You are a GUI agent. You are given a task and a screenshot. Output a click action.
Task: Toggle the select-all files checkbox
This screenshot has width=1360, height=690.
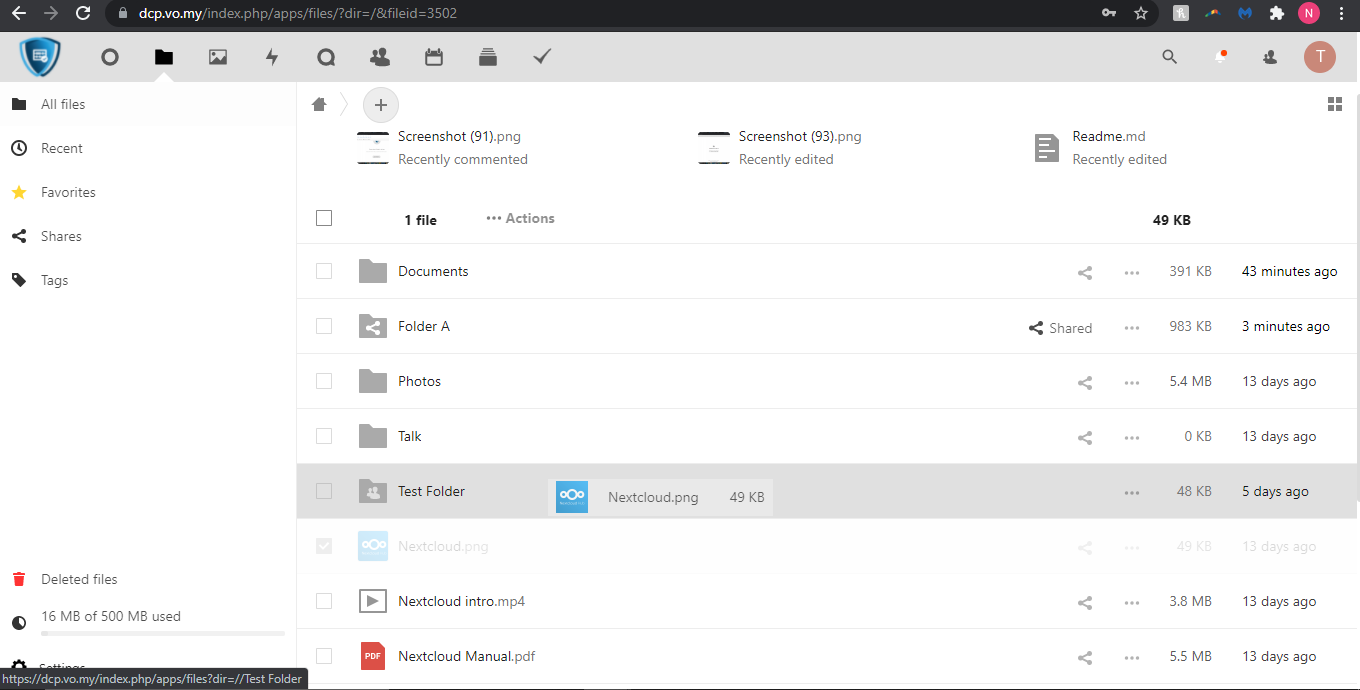[324, 218]
